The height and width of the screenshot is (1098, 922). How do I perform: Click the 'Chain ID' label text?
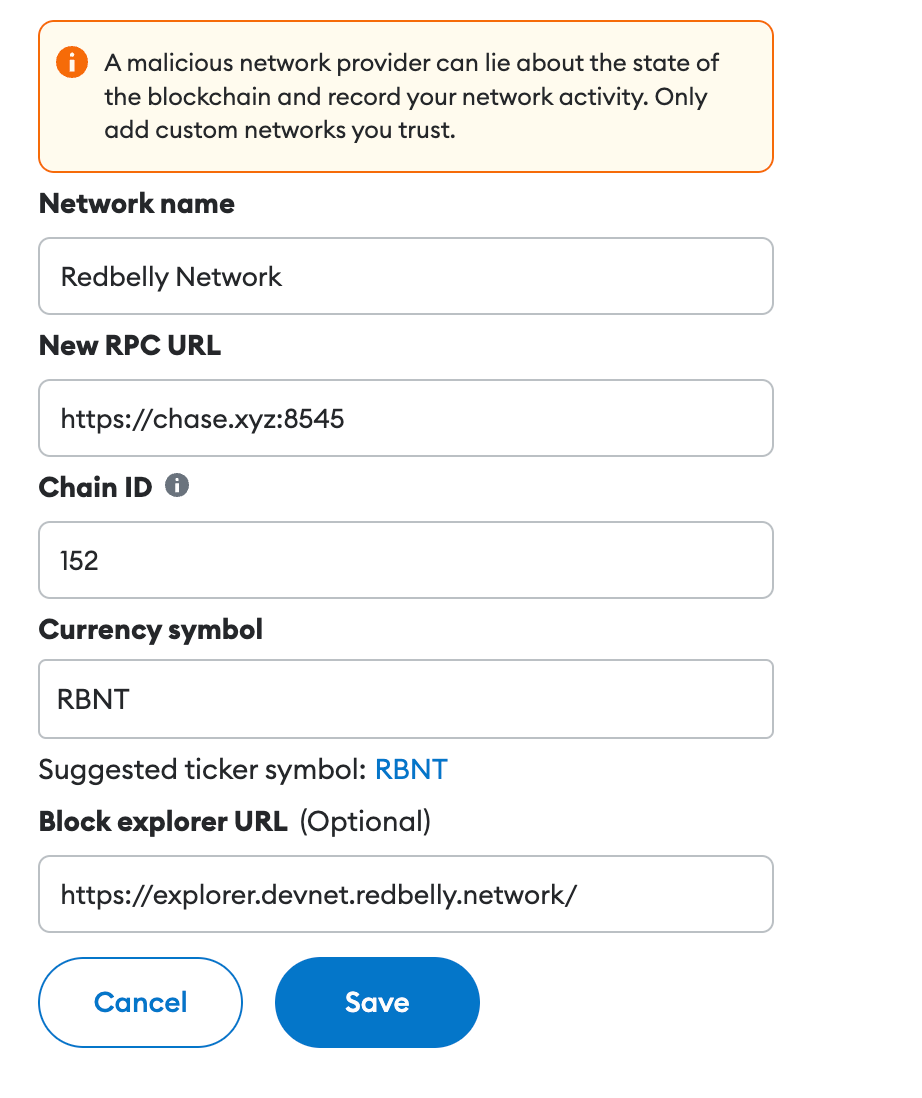(95, 487)
